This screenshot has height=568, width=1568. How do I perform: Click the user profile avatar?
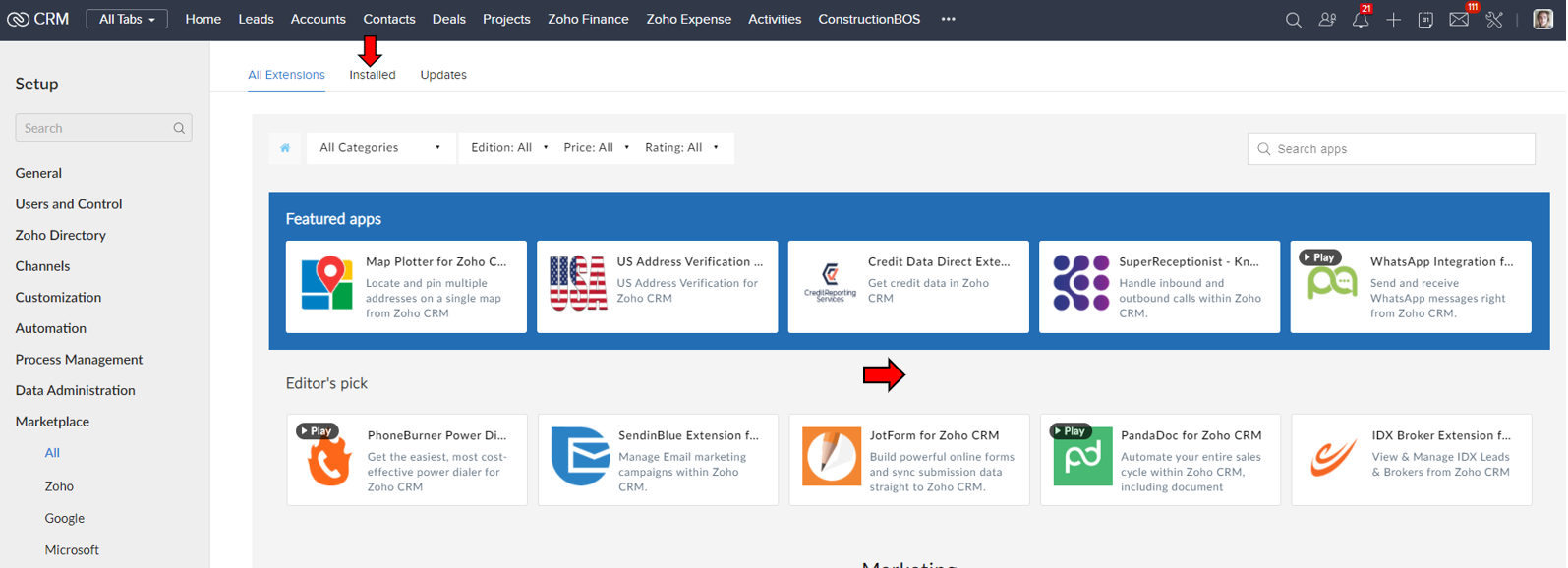click(x=1543, y=19)
